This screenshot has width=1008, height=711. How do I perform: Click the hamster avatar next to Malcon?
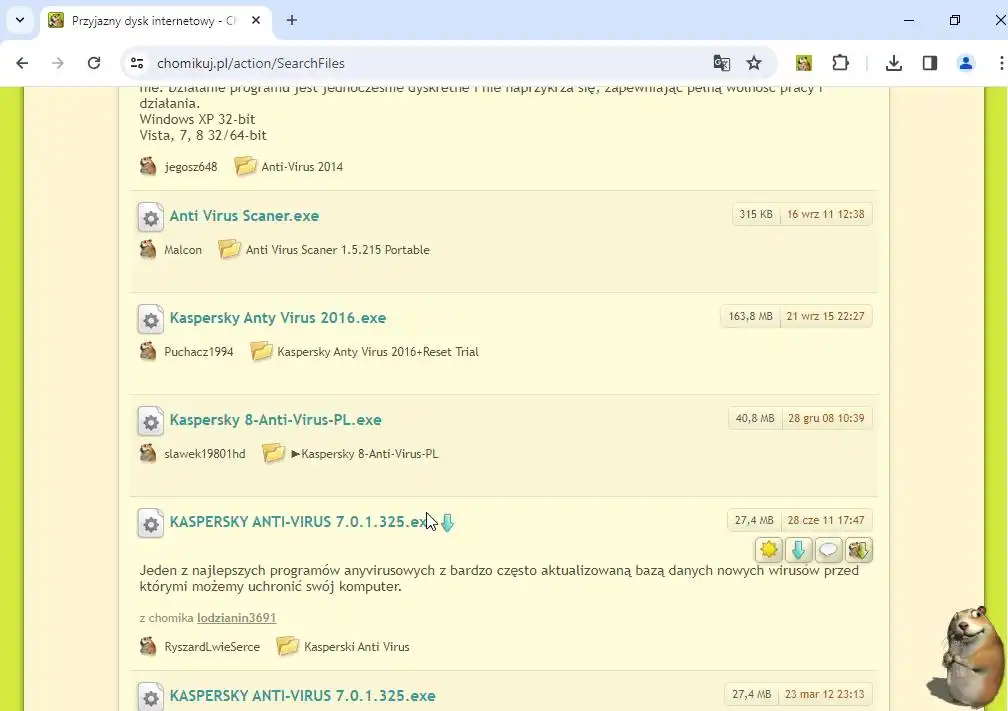(x=148, y=249)
